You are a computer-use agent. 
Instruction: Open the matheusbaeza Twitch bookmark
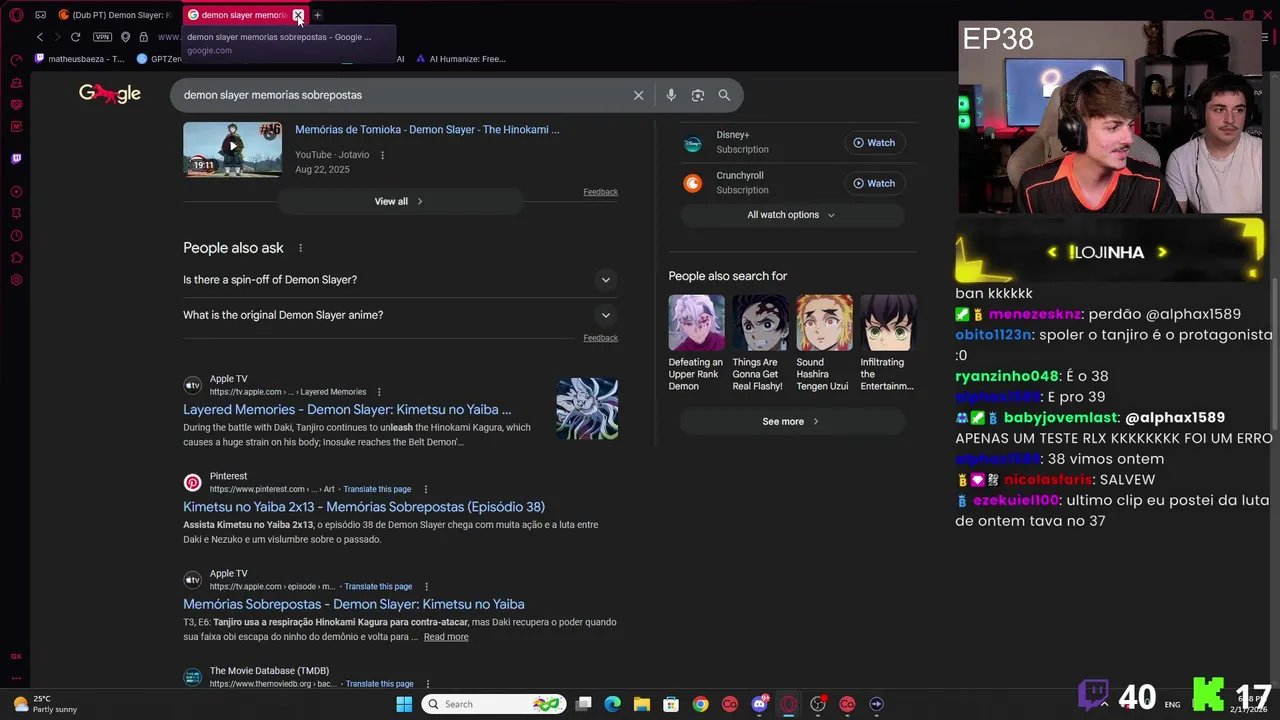(79, 59)
